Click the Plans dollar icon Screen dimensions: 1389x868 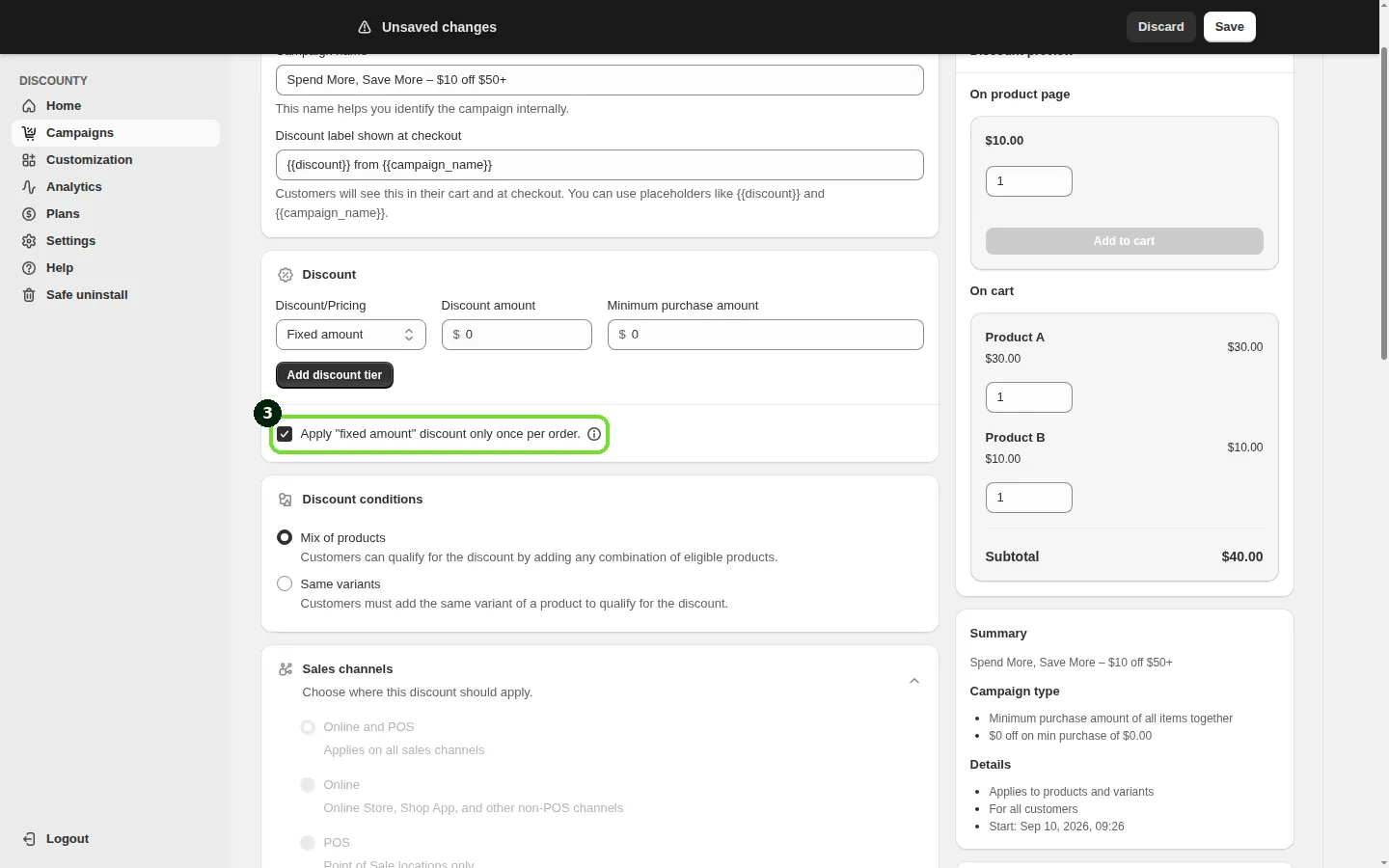pyautogui.click(x=29, y=214)
